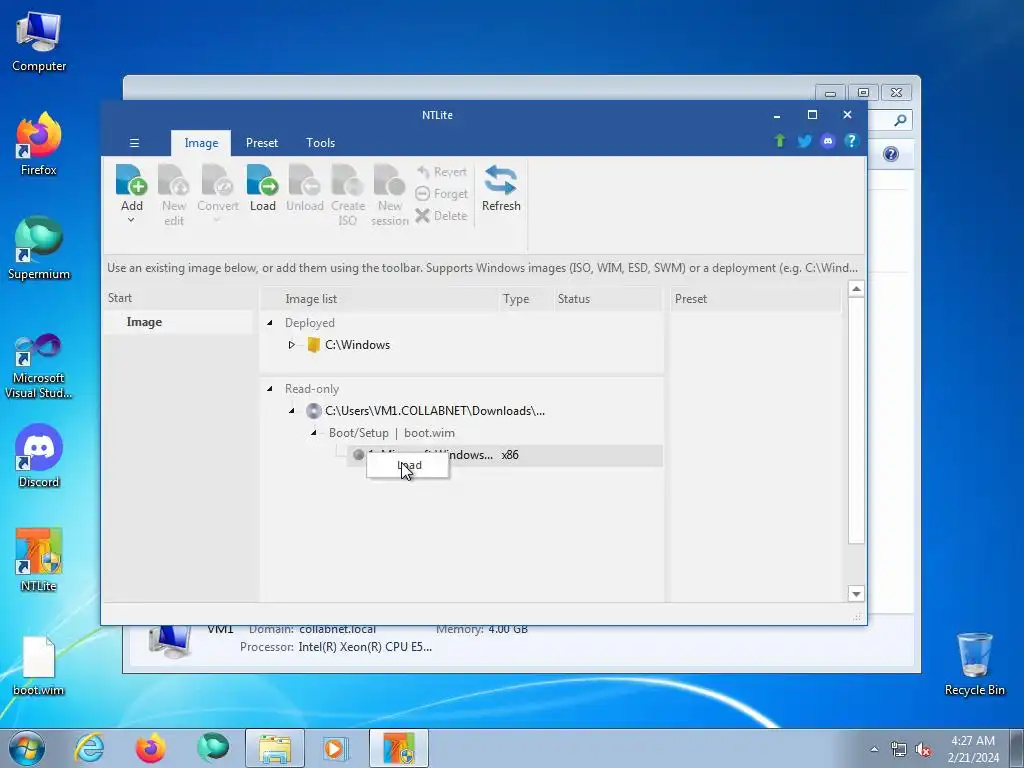The image size is (1024, 768).
Task: Select the x86 Windows image row
Action: [505, 455]
